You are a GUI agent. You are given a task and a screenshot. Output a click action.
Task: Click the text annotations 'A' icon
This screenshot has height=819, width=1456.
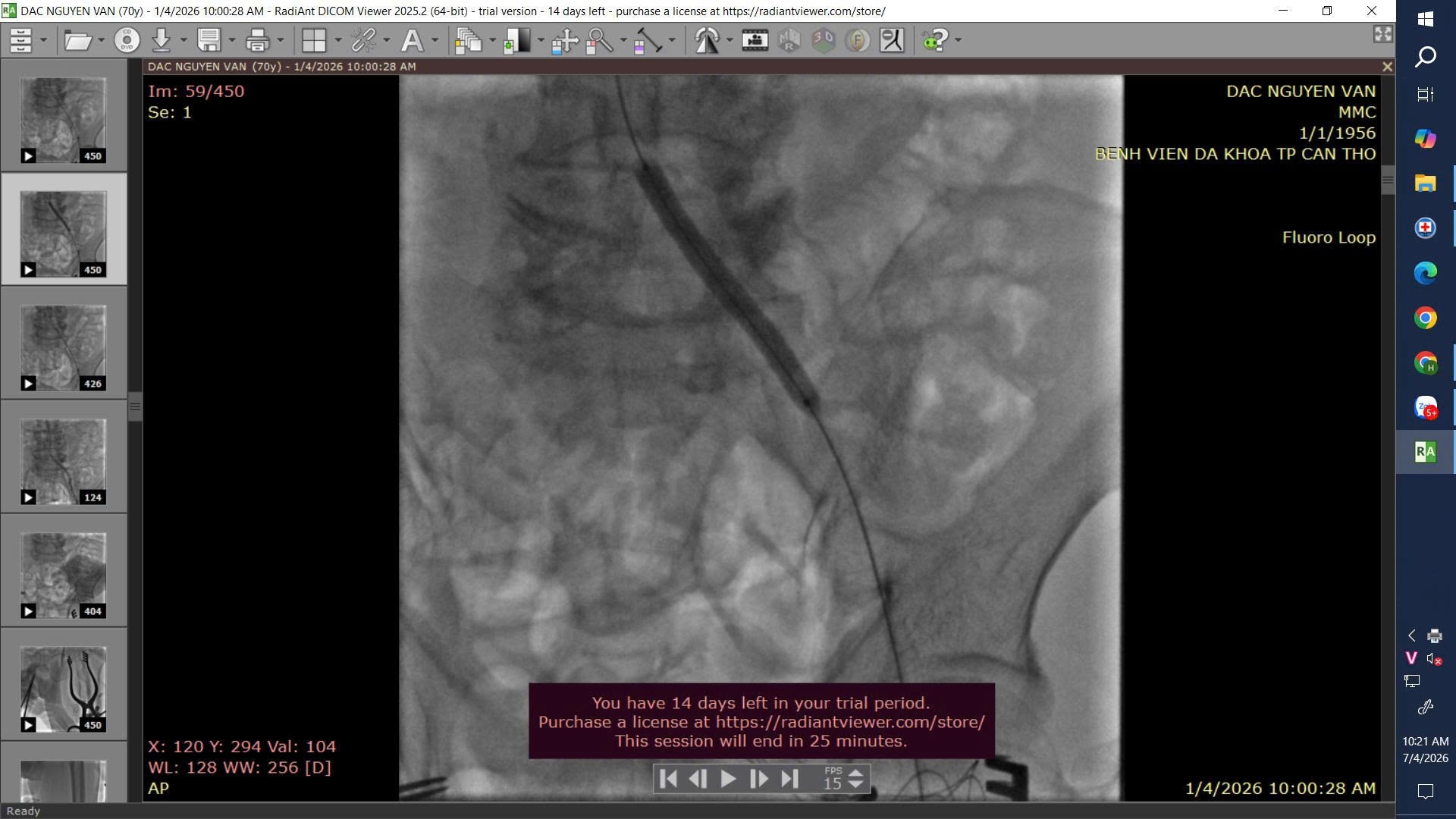click(x=412, y=40)
